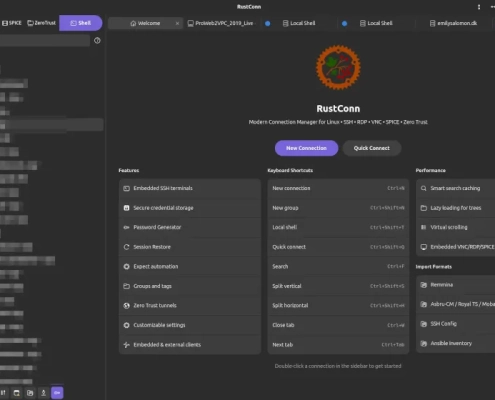The image size is (495, 400).
Task: Click the sort icon in sidebar bottom toolbar
Action: pyautogui.click(x=3, y=393)
